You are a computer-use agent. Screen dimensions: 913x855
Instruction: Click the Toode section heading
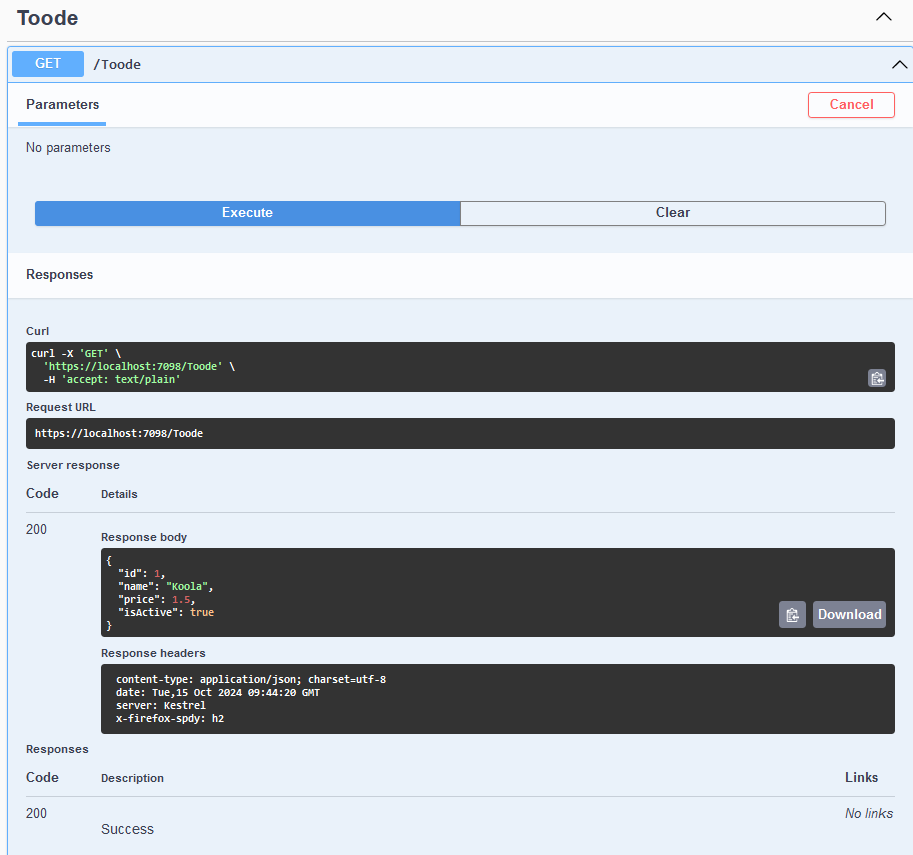[47, 18]
